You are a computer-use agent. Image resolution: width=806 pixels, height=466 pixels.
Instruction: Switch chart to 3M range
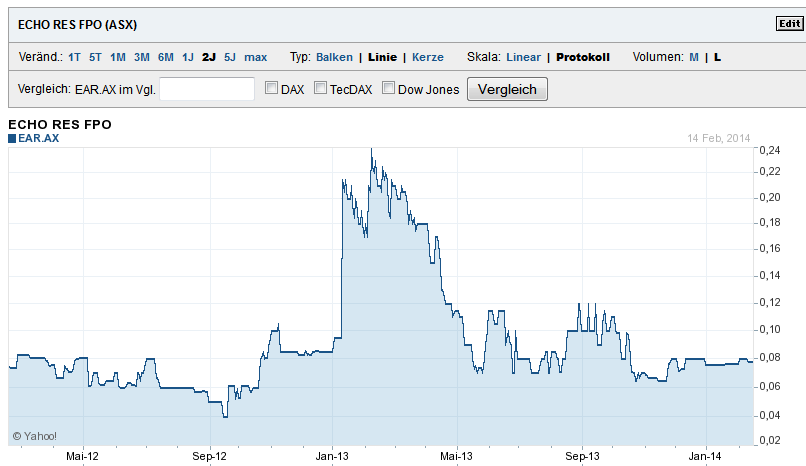pyautogui.click(x=142, y=57)
